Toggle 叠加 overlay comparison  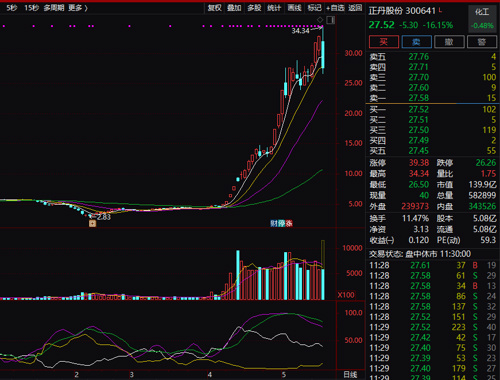(x=234, y=8)
